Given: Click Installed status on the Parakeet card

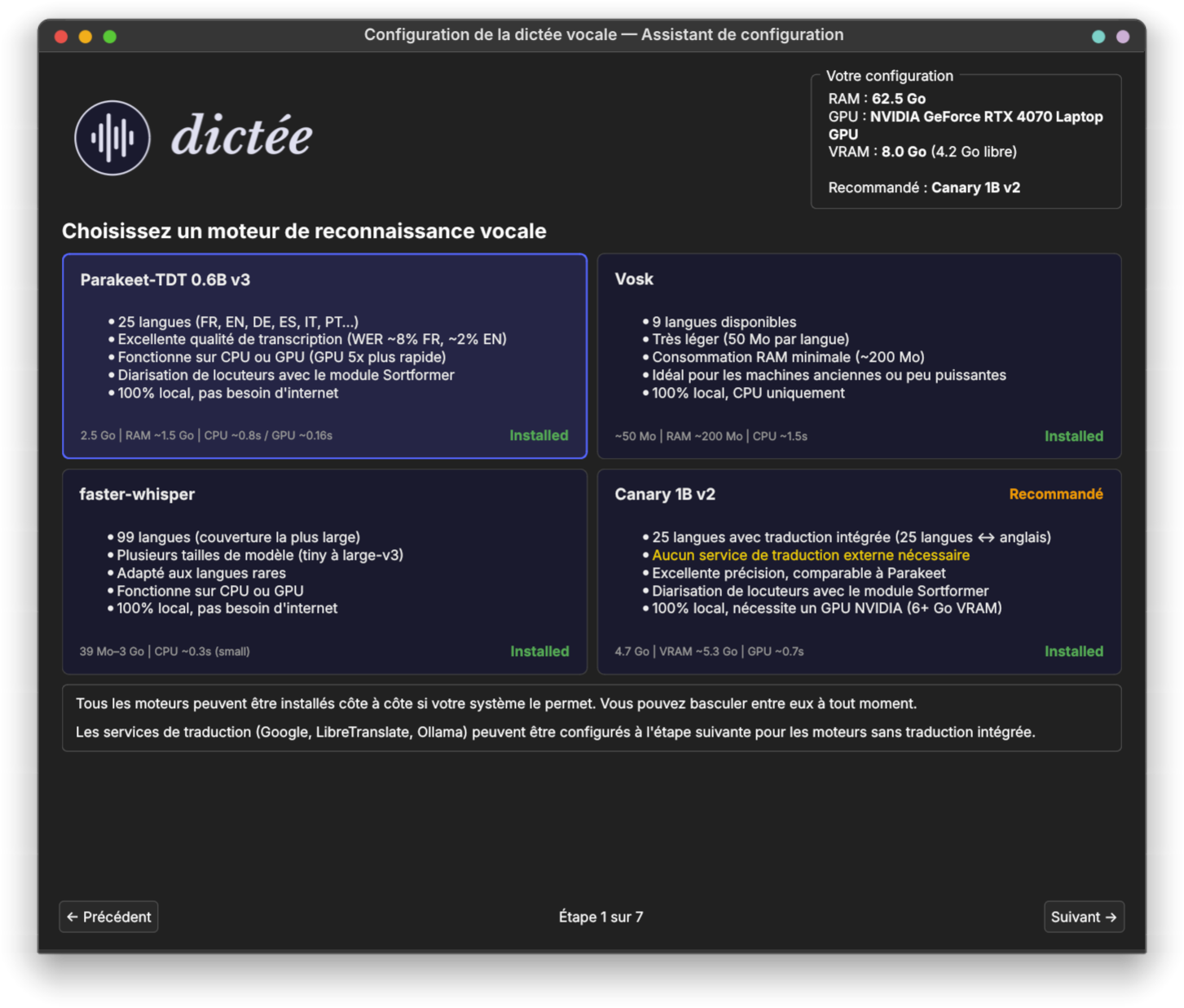Looking at the screenshot, I should [539, 435].
